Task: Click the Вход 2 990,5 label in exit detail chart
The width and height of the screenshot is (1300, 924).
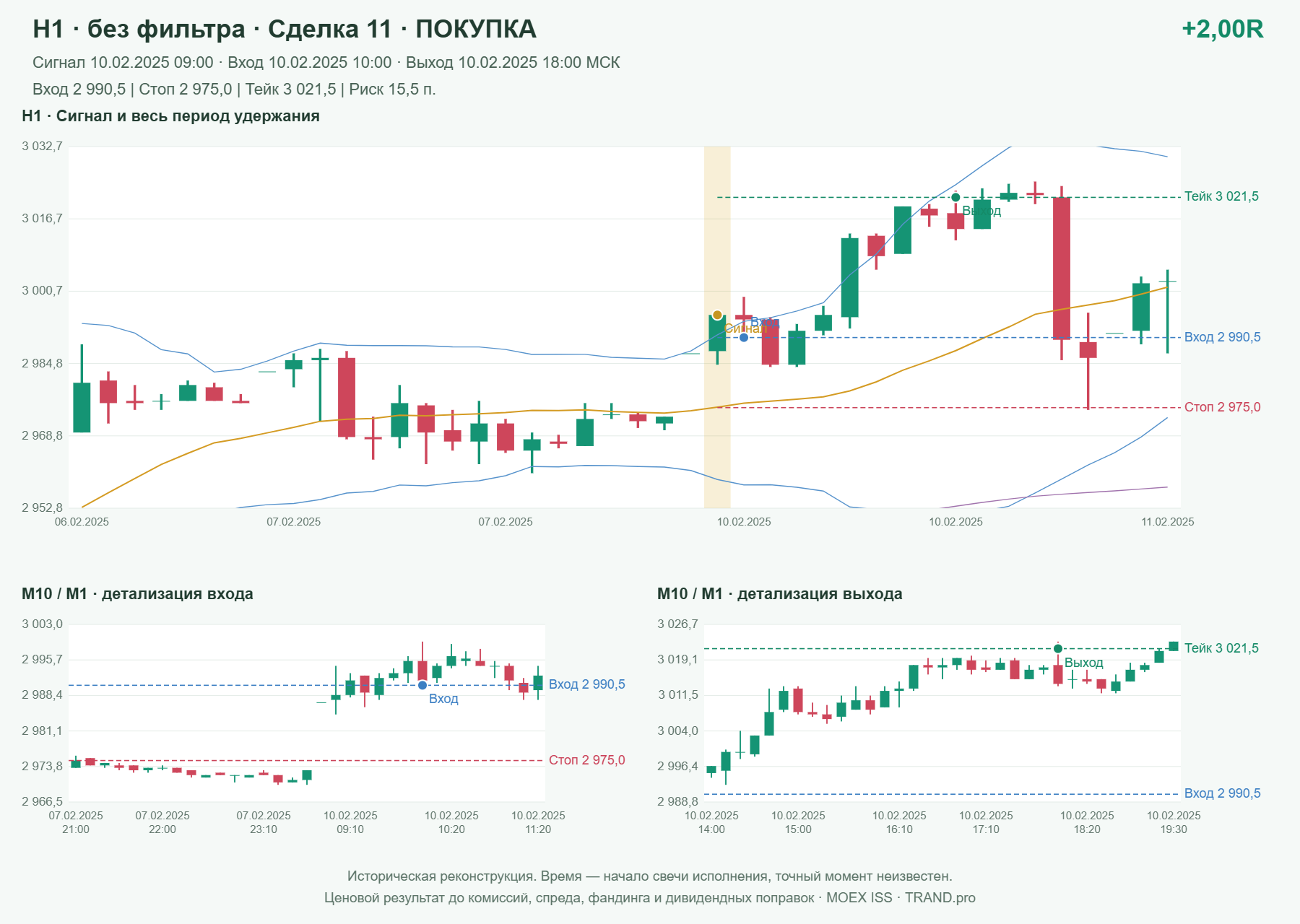Action: point(1222,793)
